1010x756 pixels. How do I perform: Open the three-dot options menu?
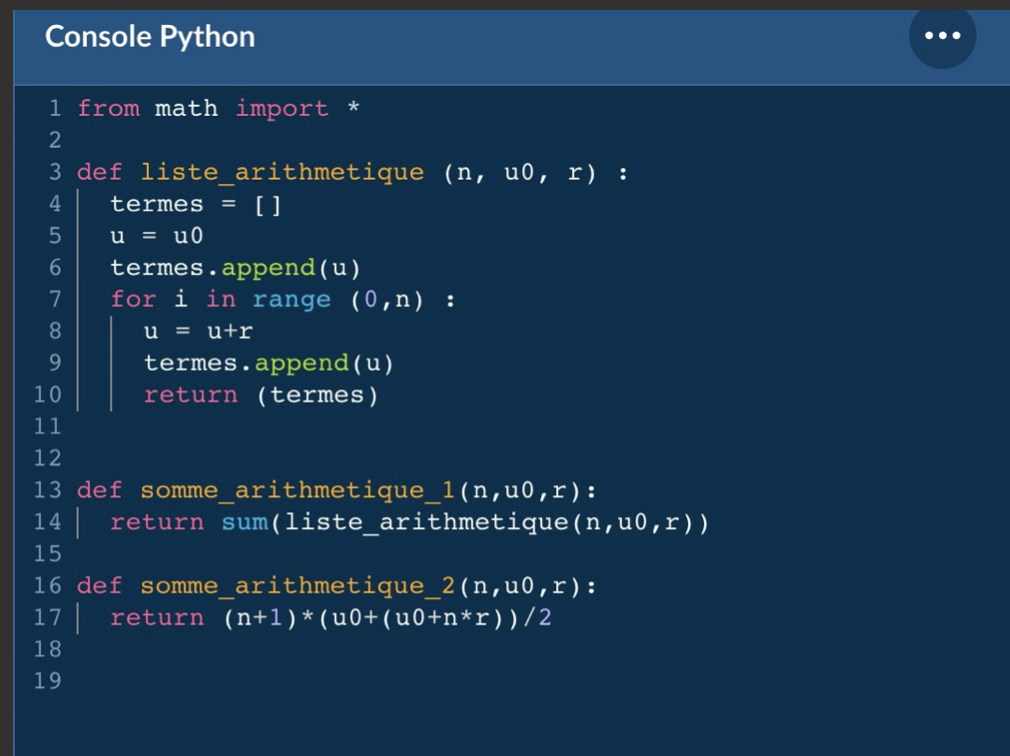(x=942, y=36)
